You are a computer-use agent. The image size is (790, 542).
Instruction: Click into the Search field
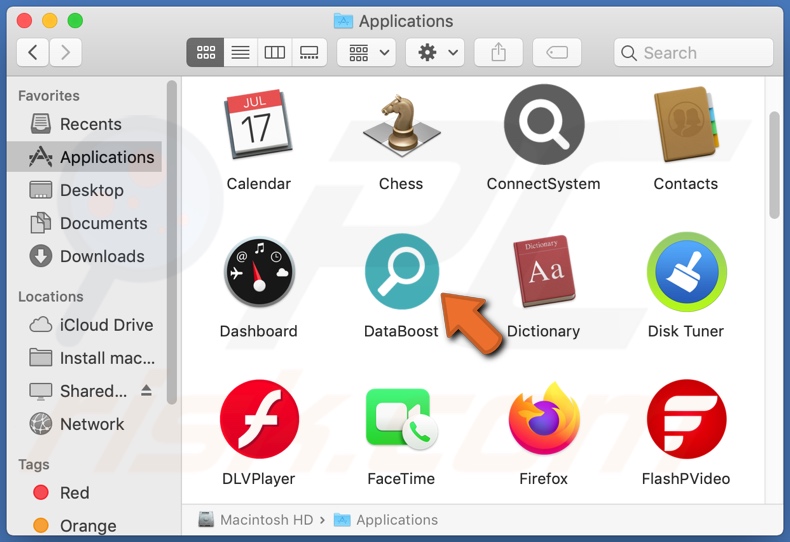coord(693,52)
